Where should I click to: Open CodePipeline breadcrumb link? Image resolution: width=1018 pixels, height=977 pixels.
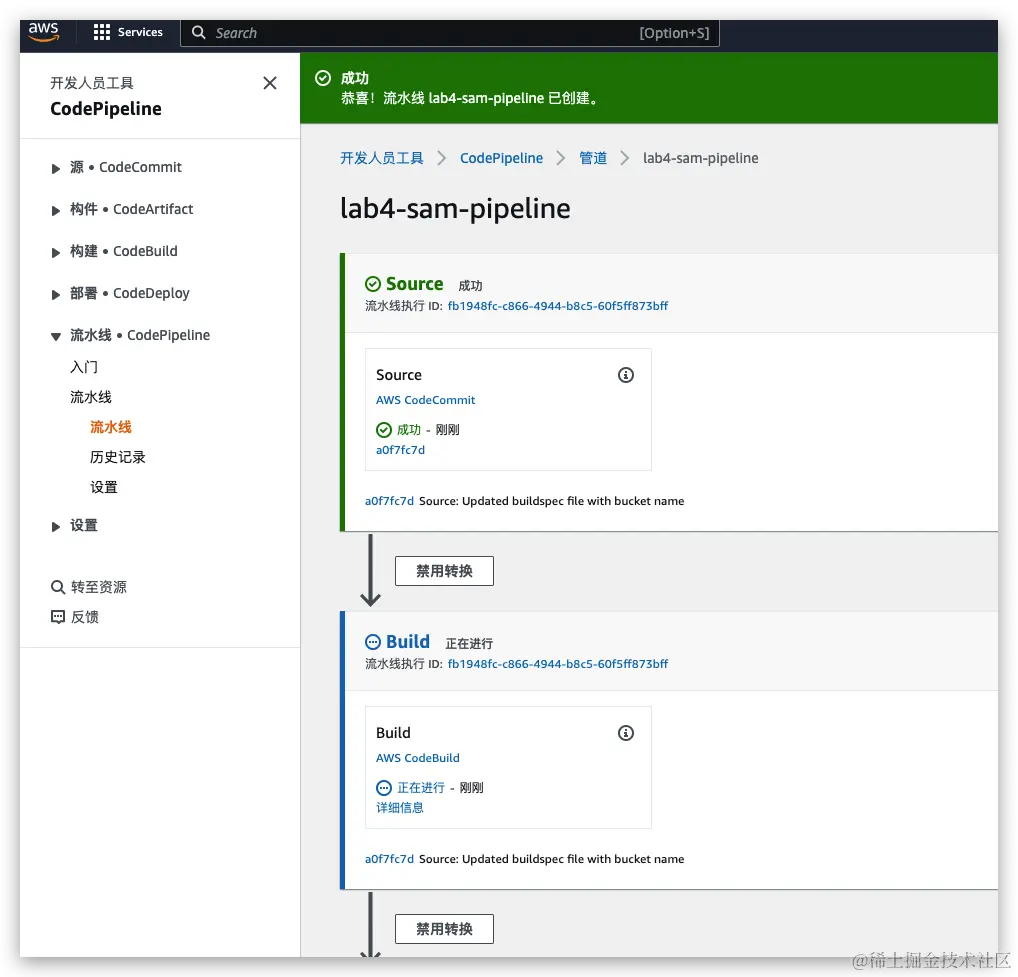[501, 158]
